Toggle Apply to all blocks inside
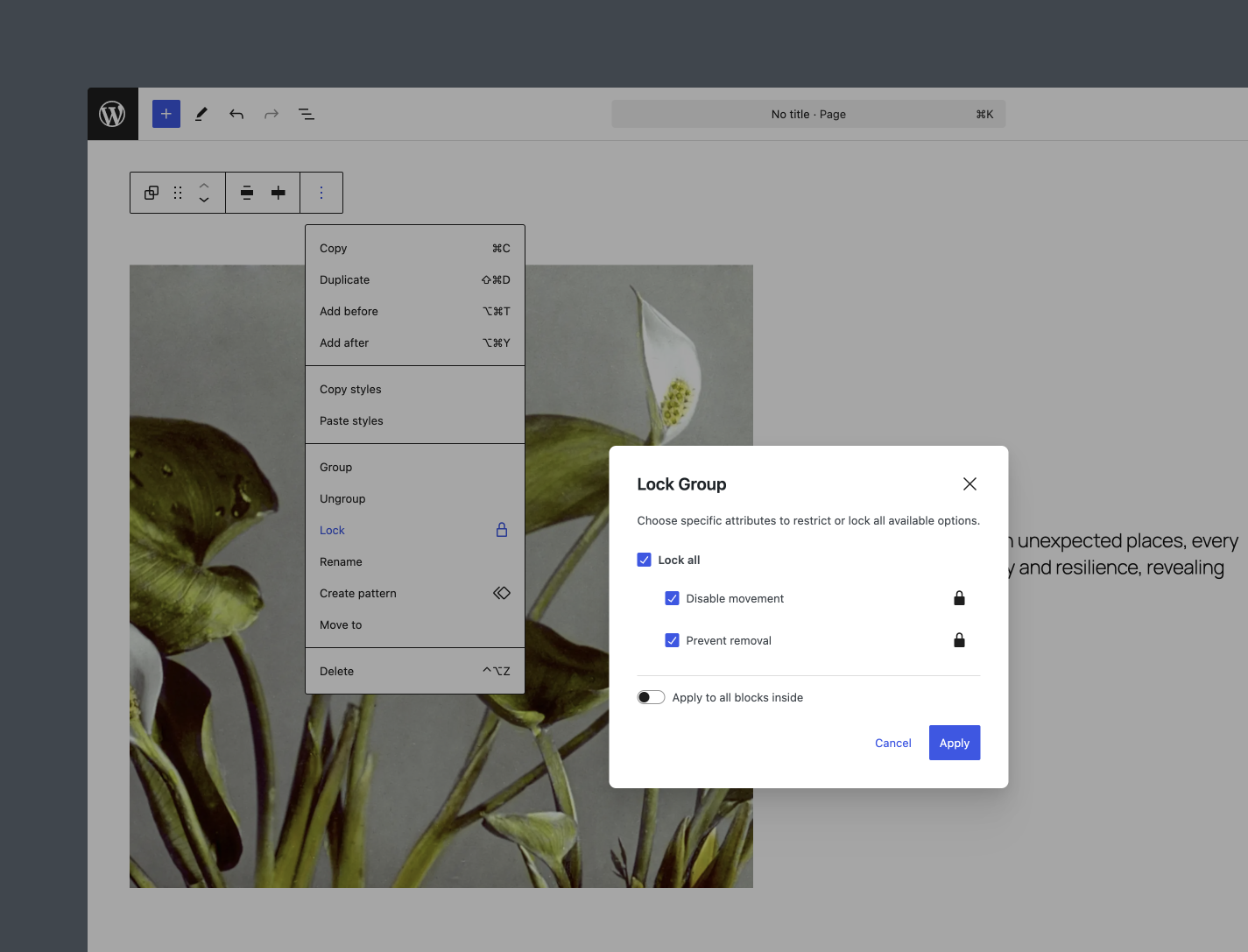Screen dimensions: 1248x952 click(651, 697)
